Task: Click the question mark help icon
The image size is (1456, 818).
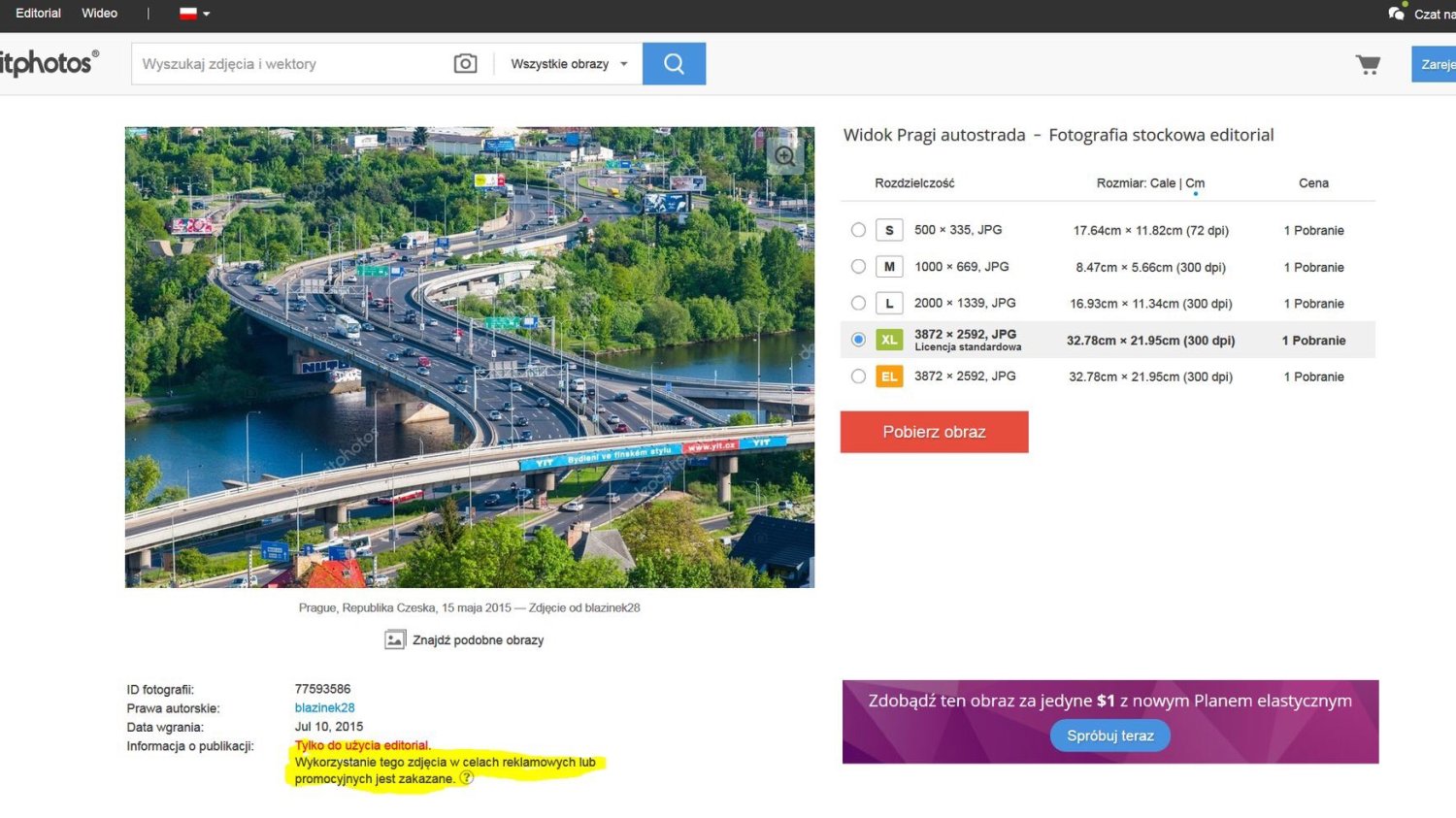Action: coord(467,778)
